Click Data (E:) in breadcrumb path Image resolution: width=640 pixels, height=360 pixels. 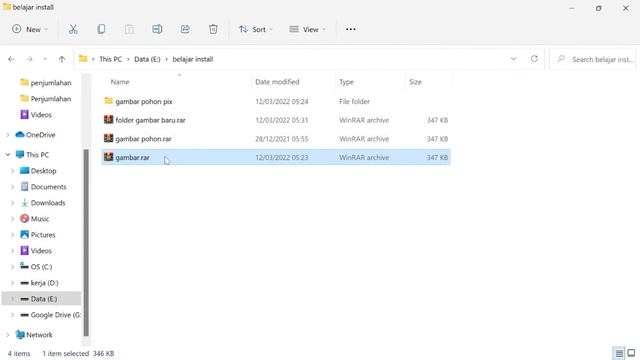[x=147, y=59]
